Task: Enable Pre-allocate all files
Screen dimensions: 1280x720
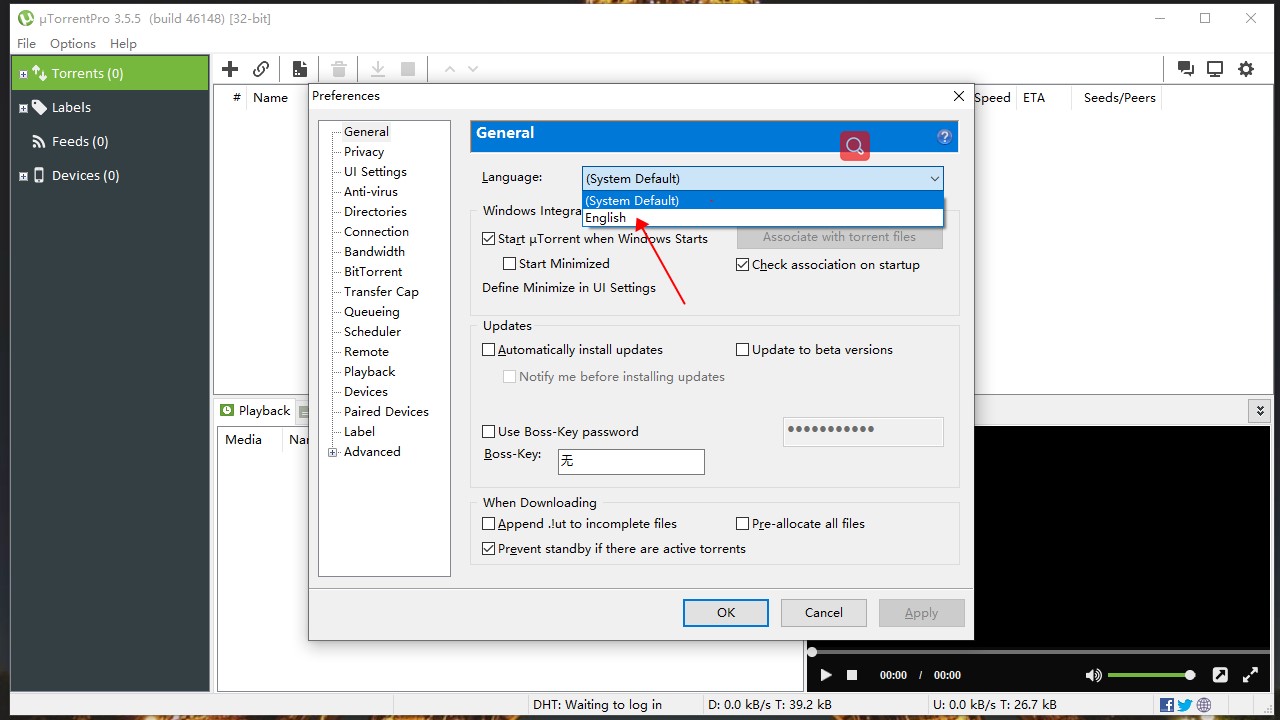Action: [x=742, y=524]
